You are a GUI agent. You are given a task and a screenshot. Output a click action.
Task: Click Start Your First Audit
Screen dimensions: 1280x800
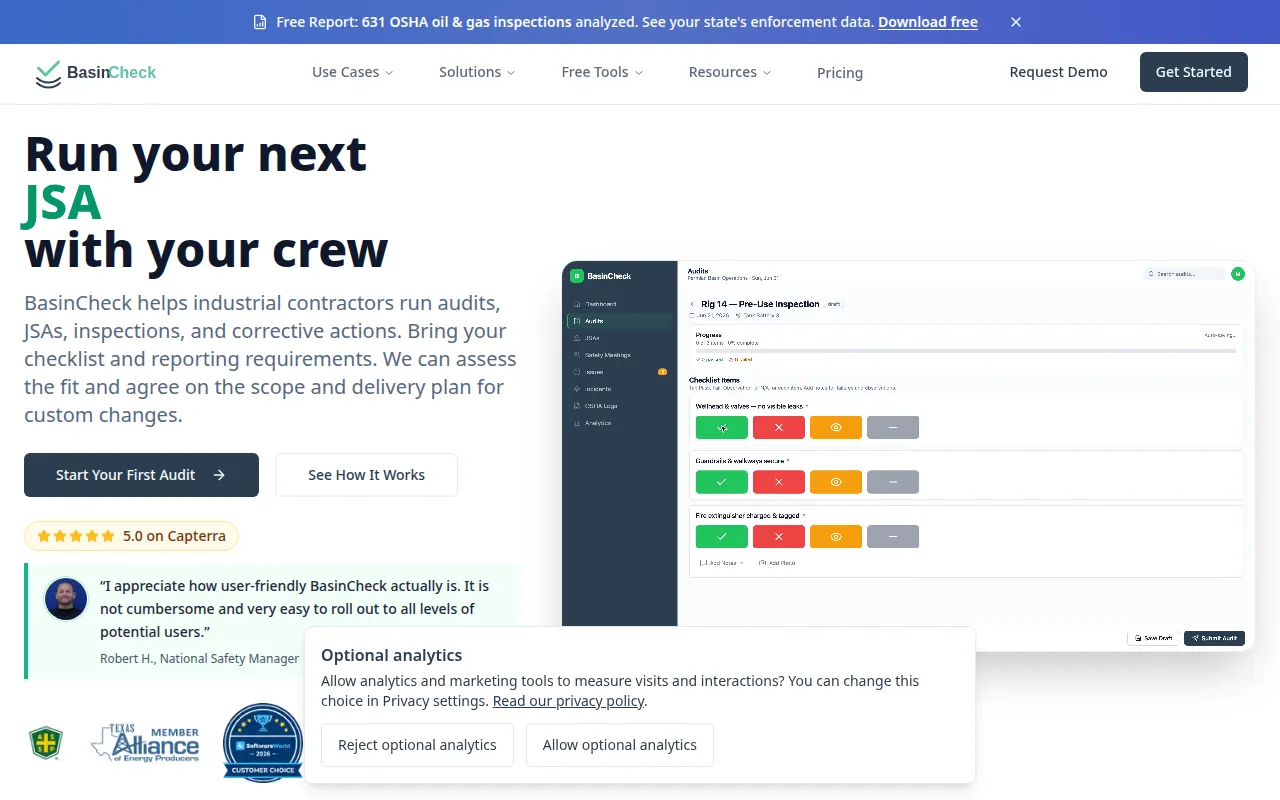(141, 475)
